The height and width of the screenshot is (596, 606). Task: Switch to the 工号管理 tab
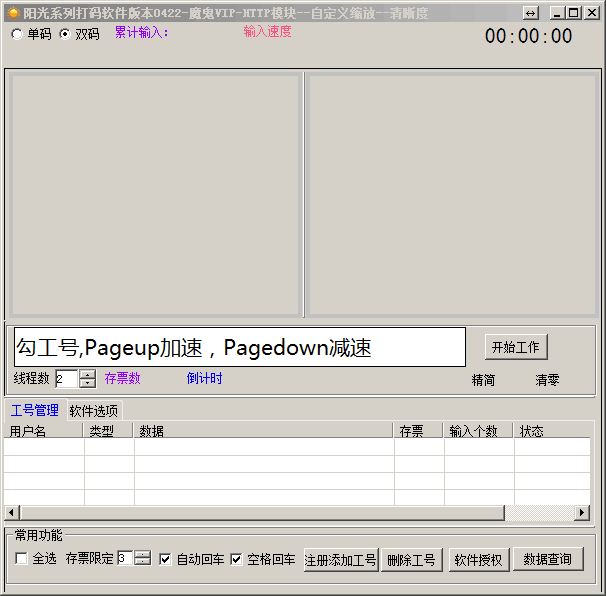(35, 410)
